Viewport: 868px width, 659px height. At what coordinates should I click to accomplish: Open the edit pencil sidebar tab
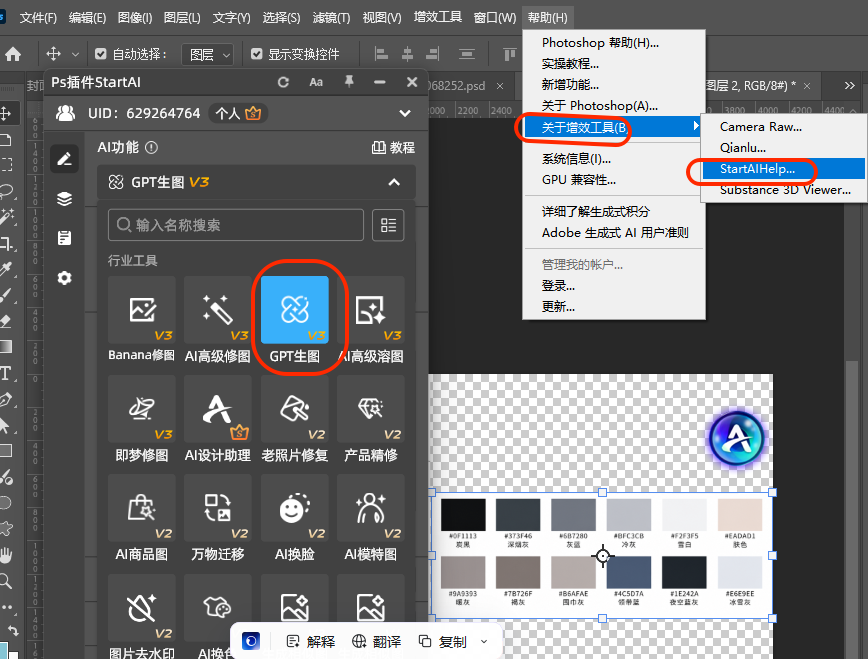[65, 159]
